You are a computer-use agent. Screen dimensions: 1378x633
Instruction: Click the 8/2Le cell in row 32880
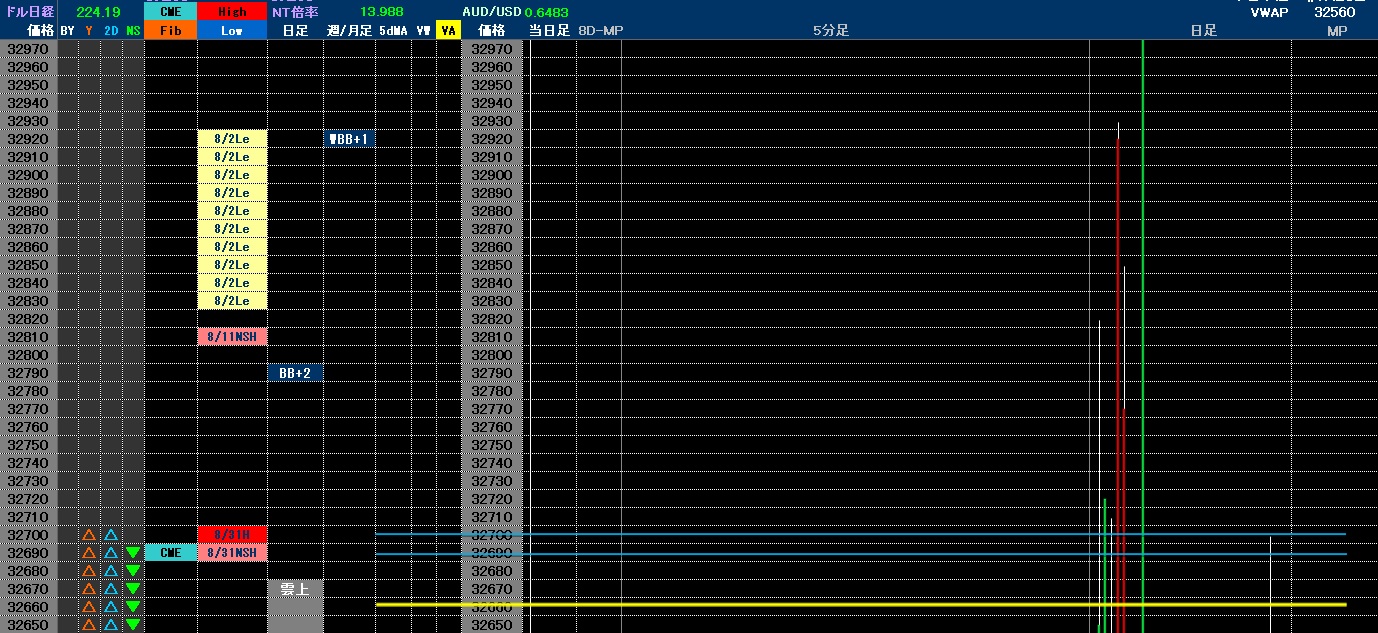point(232,211)
